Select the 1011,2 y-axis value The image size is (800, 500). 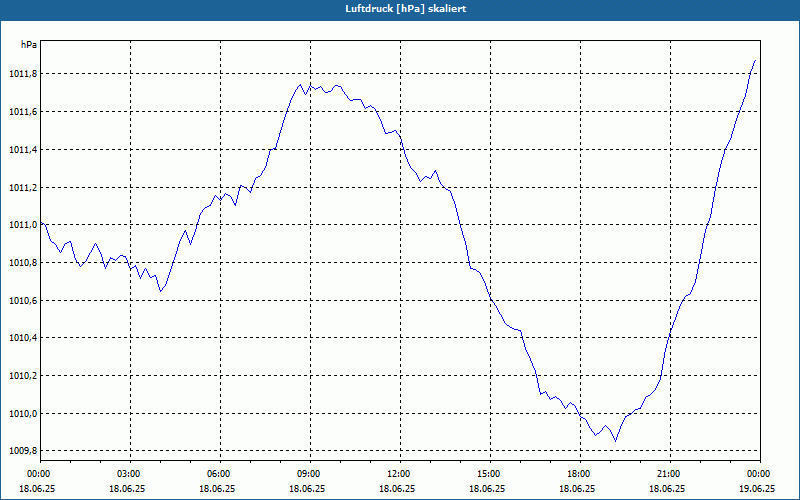pos(23,187)
